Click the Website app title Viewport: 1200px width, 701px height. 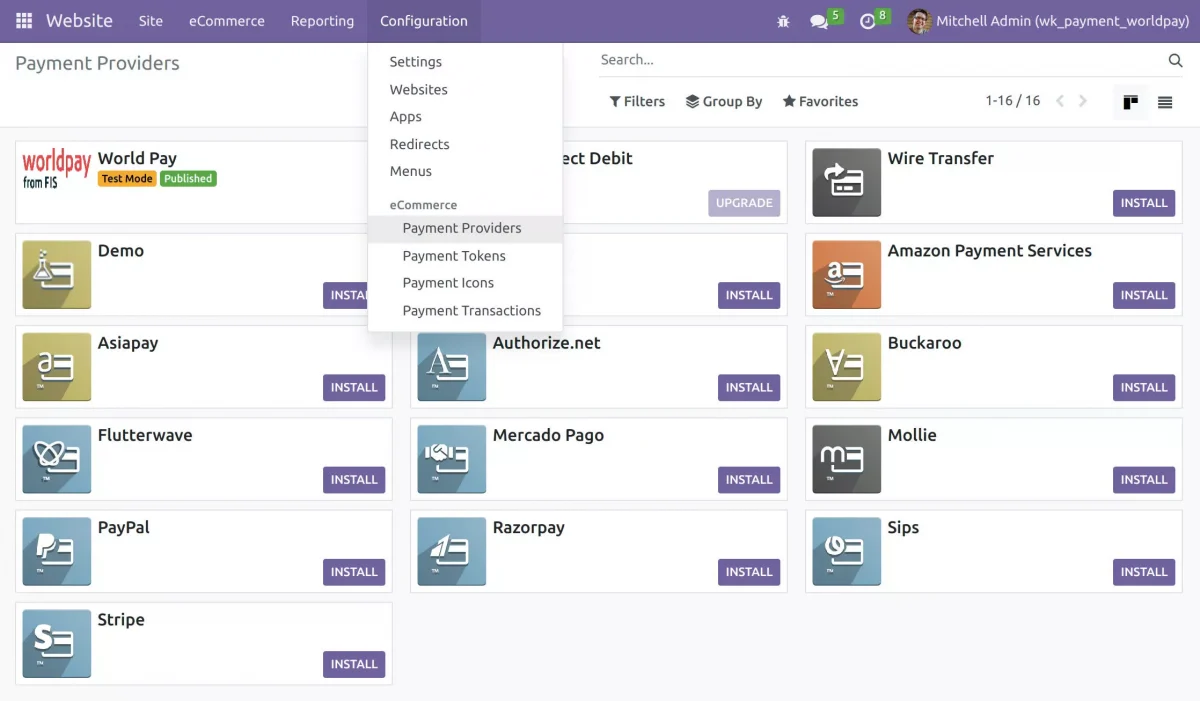coord(79,21)
